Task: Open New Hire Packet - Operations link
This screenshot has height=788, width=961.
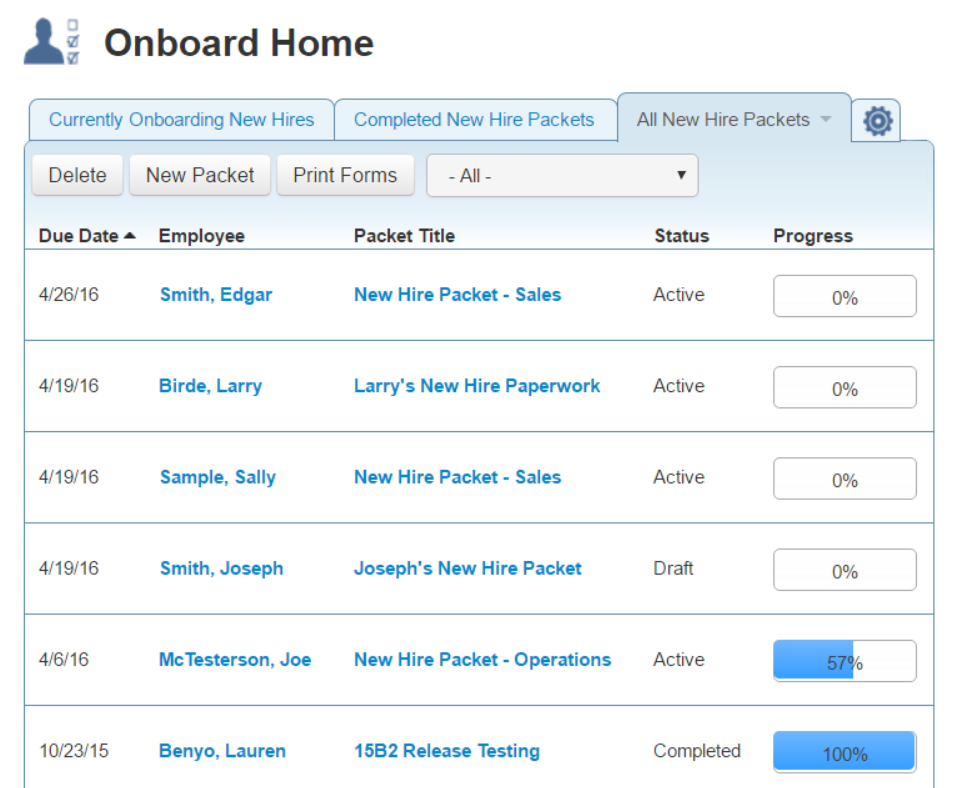Action: pyautogui.click(x=482, y=660)
